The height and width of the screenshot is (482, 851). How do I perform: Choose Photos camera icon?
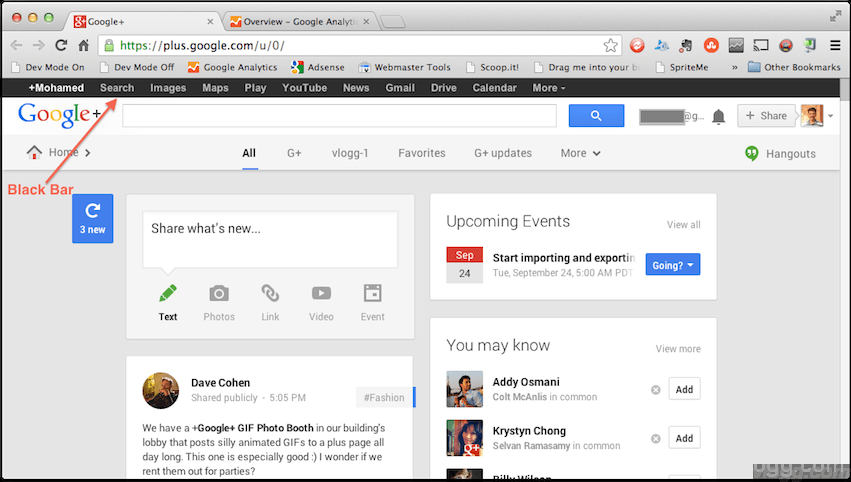click(219, 294)
